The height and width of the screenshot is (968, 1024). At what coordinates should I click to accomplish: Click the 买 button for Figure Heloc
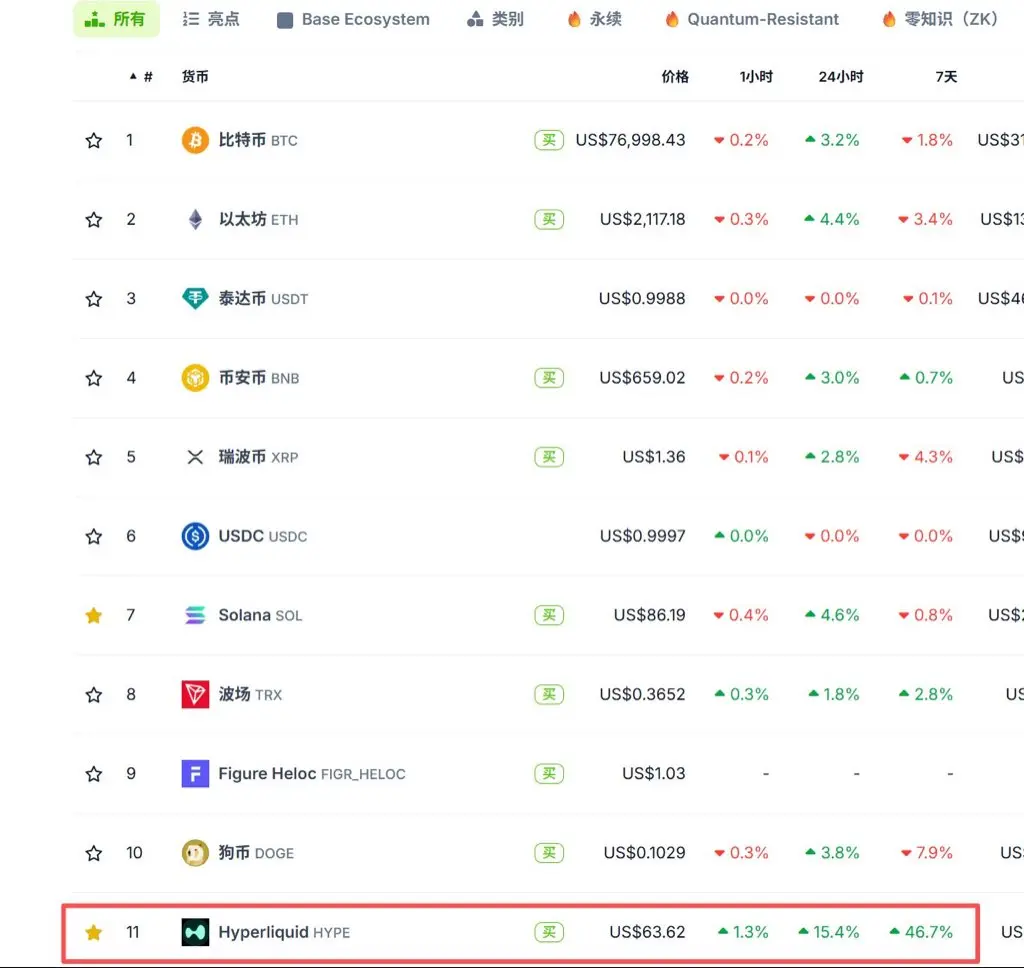(549, 773)
